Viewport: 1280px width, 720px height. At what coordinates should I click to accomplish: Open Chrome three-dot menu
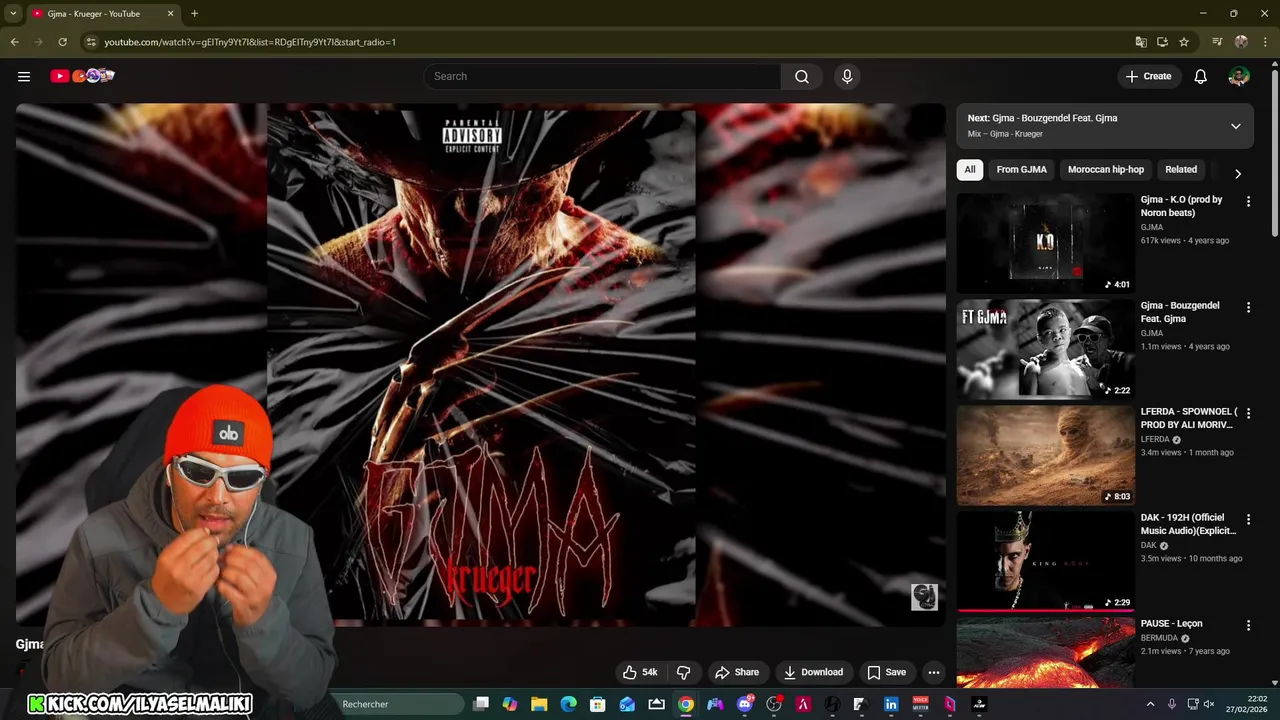pyautogui.click(x=1265, y=42)
